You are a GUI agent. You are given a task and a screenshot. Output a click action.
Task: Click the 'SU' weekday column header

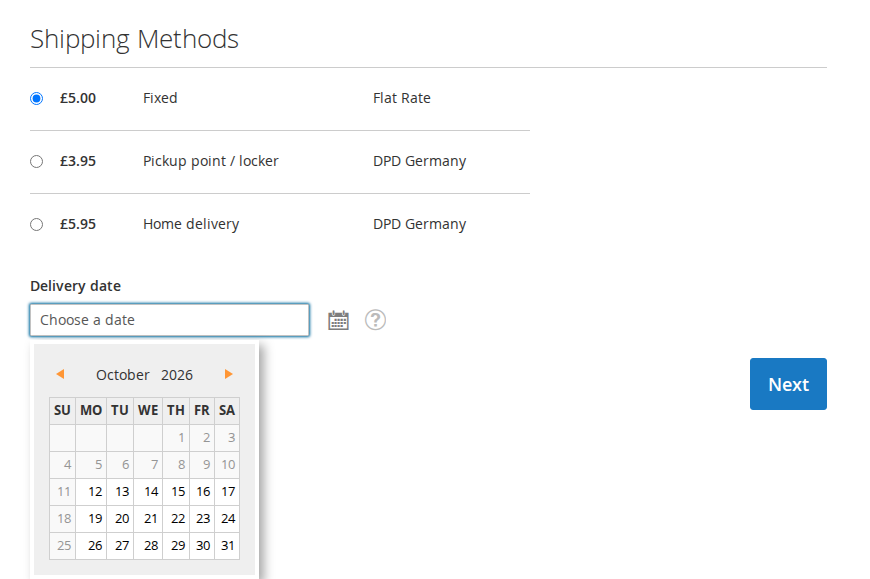point(62,410)
